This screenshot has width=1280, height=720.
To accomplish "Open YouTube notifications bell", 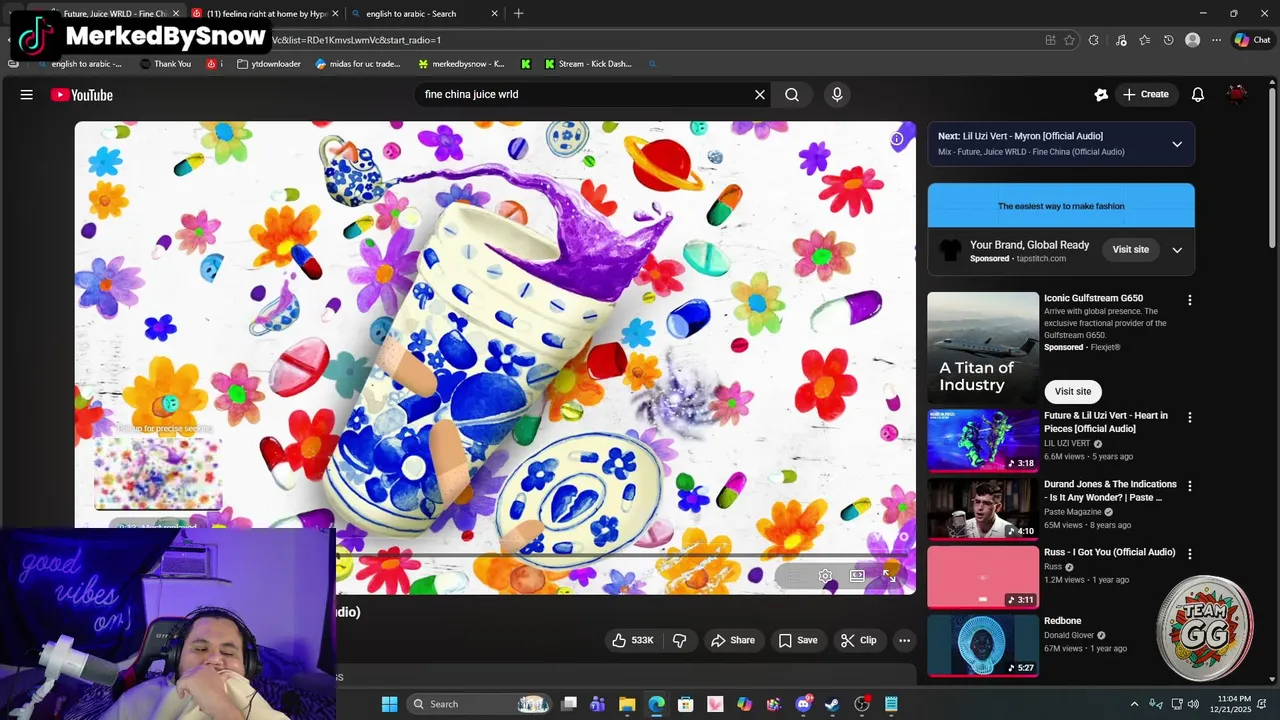I will click(x=1198, y=95).
